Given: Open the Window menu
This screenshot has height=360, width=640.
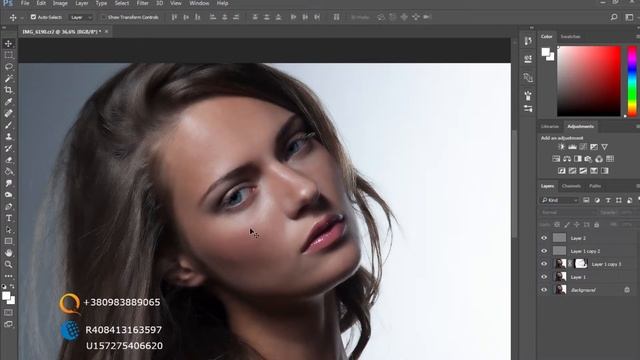Looking at the screenshot, I should (x=199, y=3).
